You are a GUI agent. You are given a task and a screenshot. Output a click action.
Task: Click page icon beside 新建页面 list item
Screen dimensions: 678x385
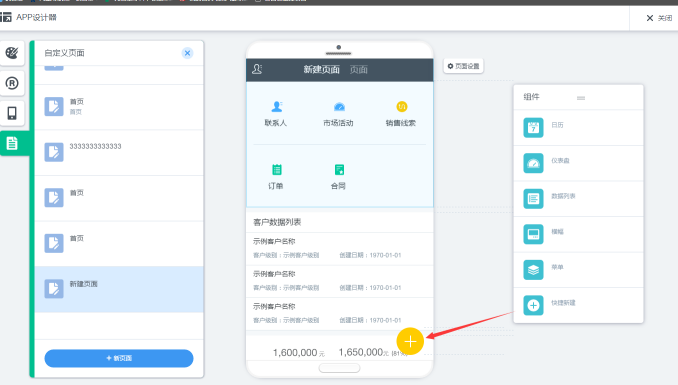coord(54,289)
